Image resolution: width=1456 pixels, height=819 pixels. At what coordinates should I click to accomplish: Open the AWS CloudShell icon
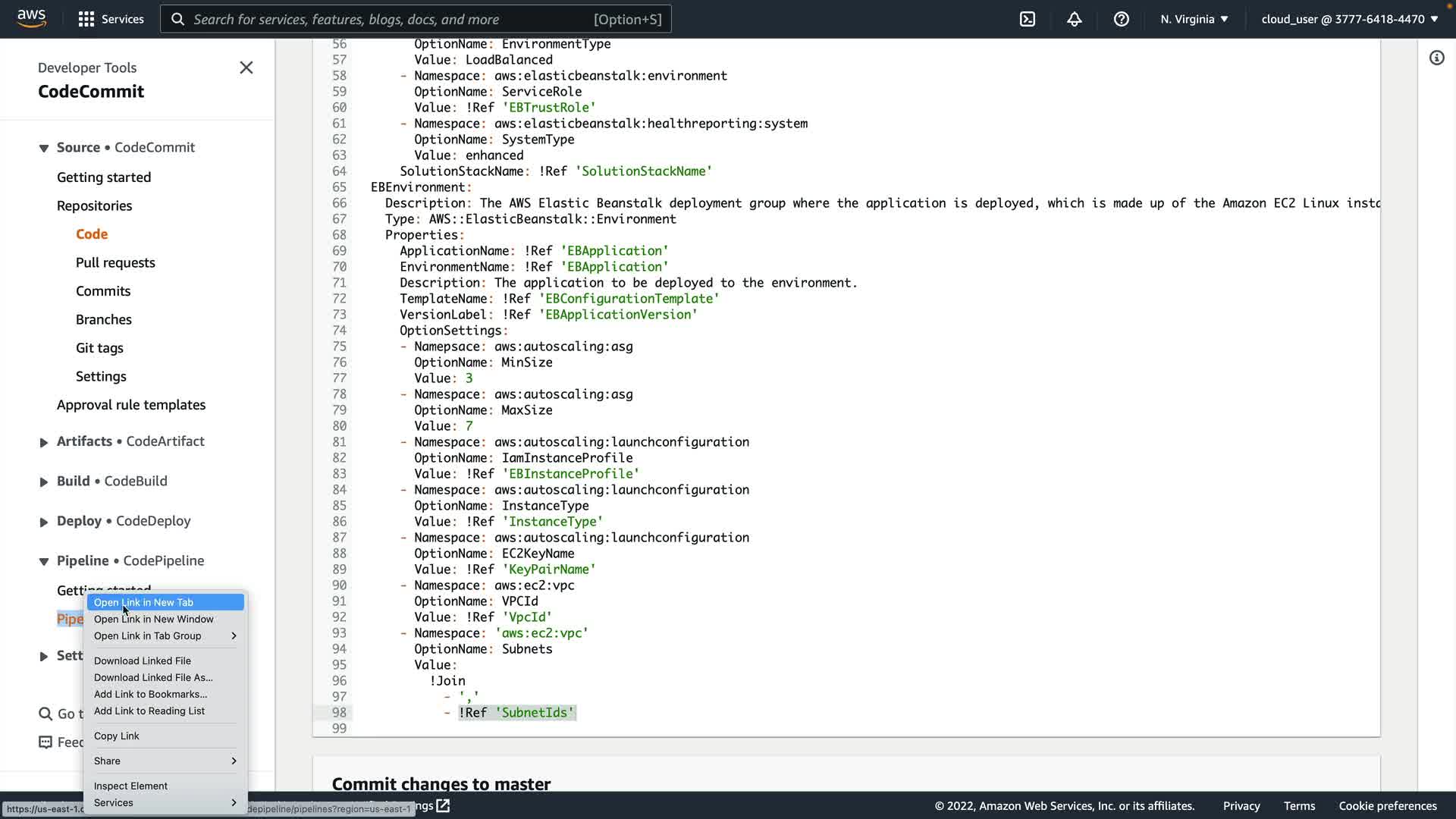1027,19
